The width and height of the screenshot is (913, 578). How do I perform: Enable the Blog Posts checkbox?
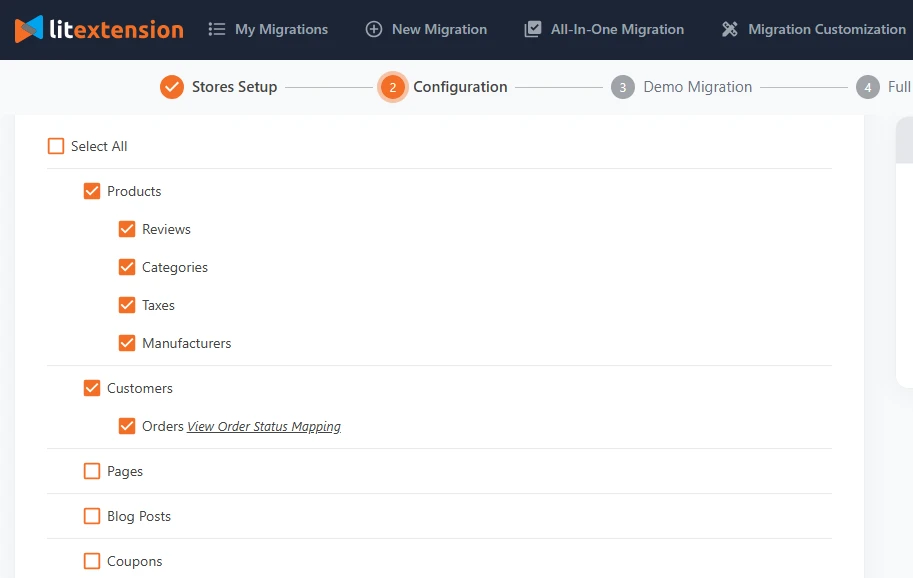92,516
